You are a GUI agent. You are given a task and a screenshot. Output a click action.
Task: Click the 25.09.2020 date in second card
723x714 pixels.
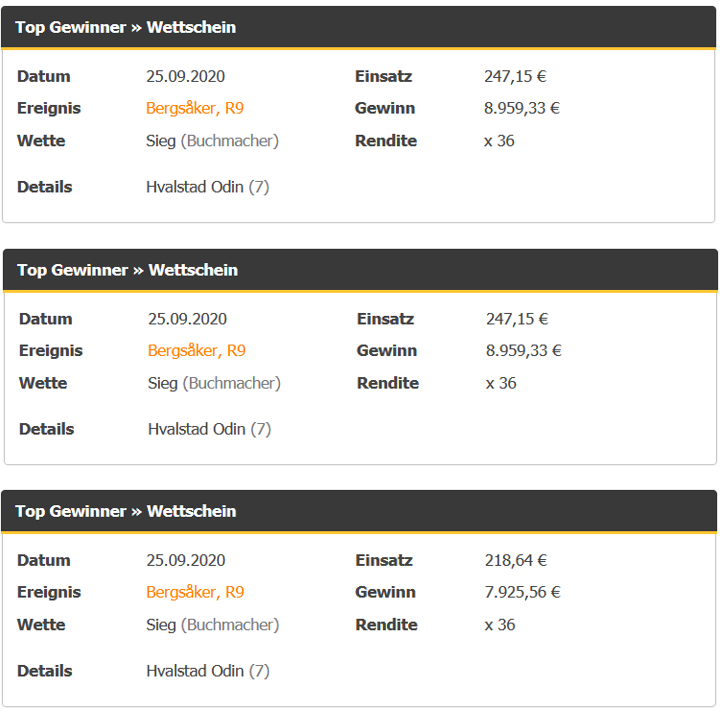tap(187, 319)
